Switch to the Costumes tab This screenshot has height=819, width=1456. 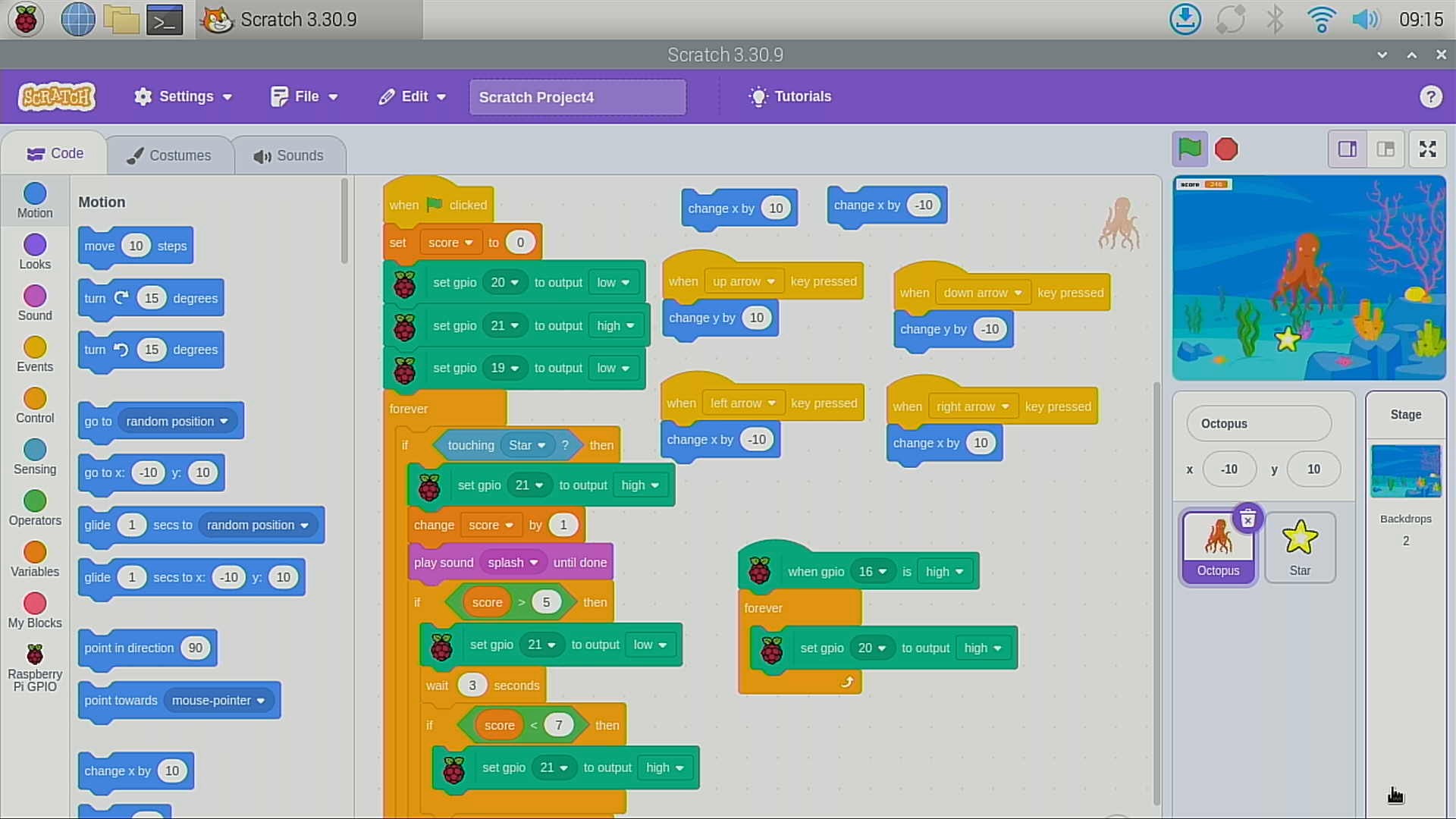(169, 155)
